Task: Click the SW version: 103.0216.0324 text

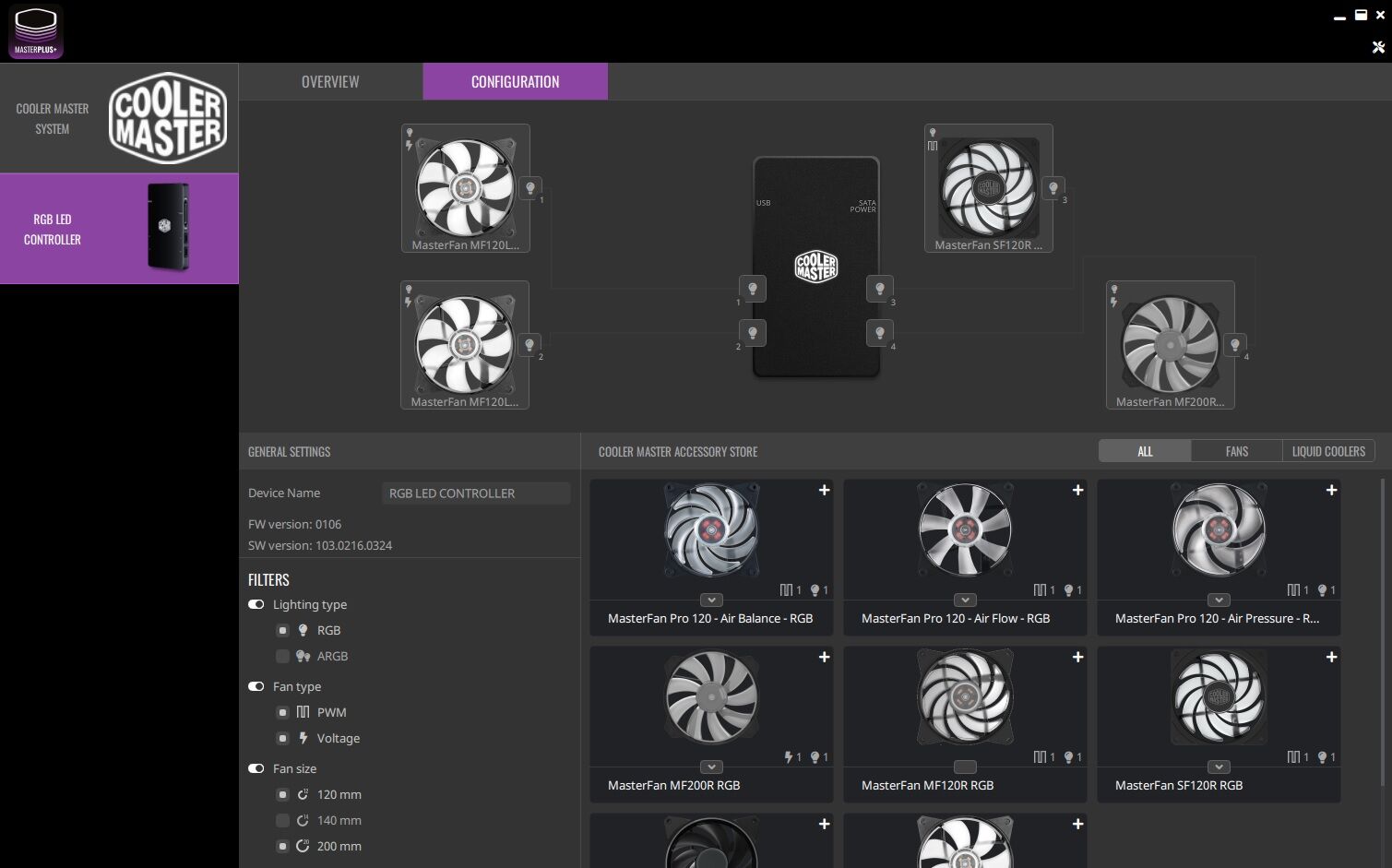Action: click(x=320, y=545)
